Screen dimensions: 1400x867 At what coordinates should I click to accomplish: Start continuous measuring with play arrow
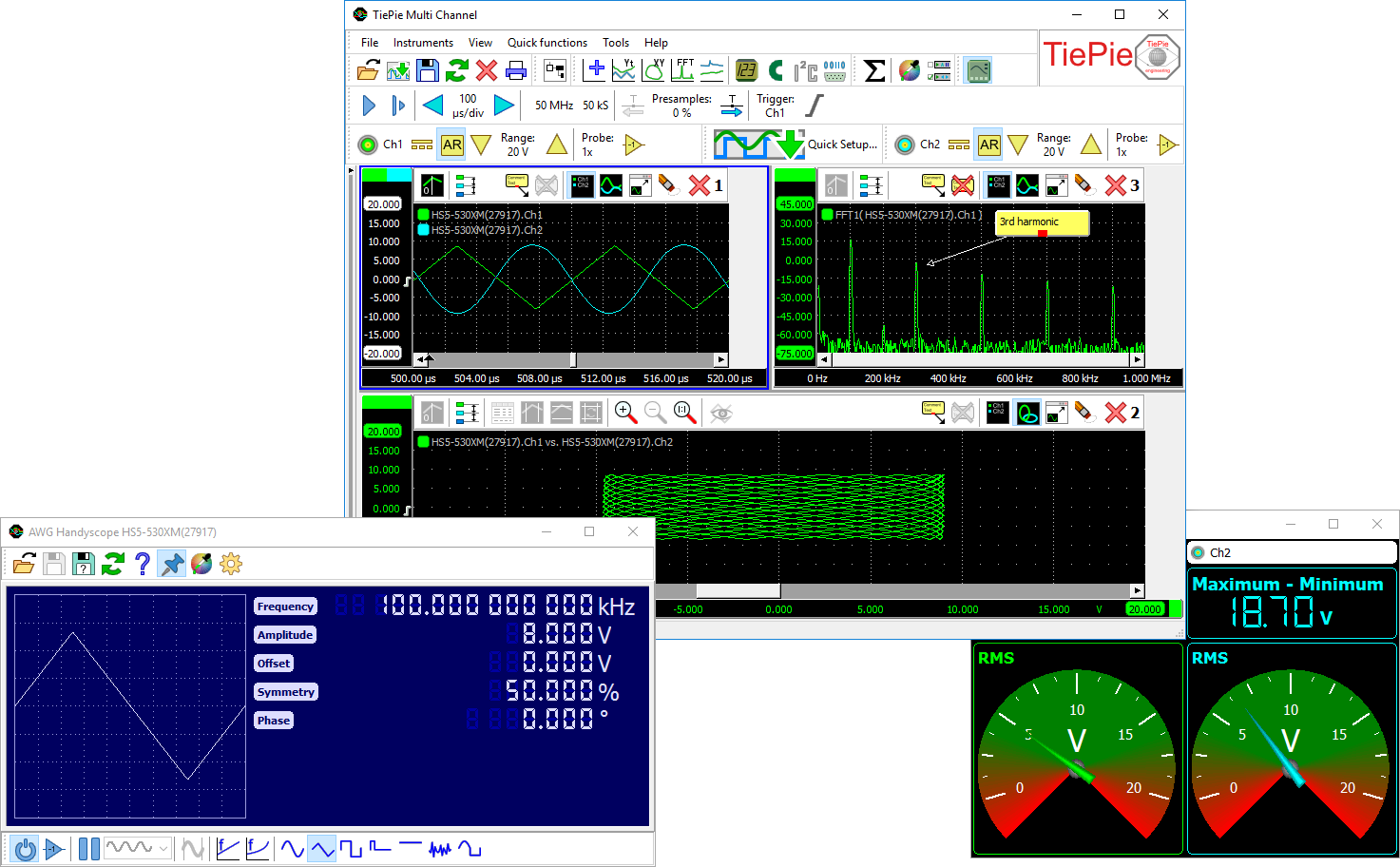tap(370, 106)
